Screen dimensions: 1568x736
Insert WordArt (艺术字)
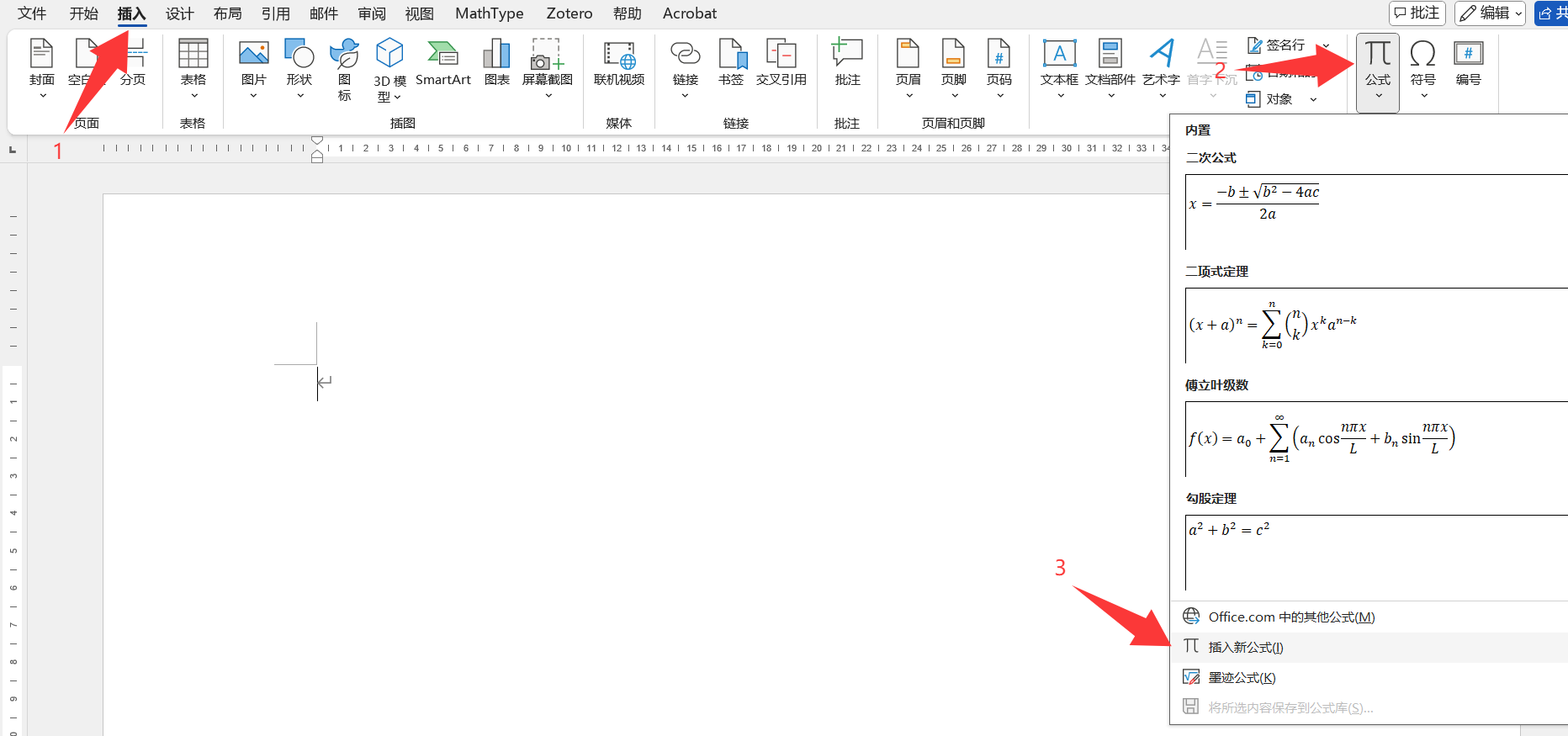[1161, 63]
